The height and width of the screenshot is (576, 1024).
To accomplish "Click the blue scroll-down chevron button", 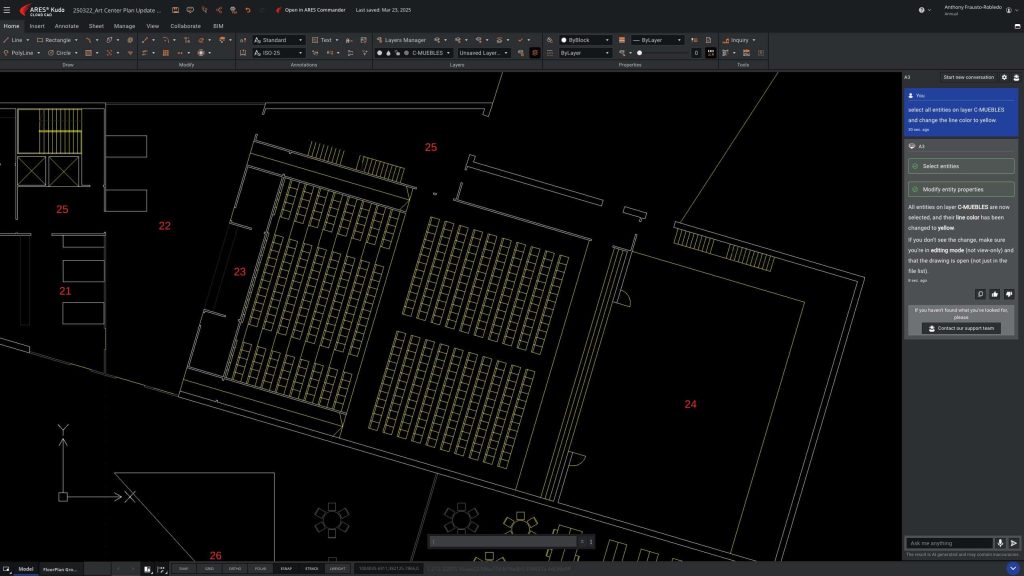I will tap(1013, 569).
